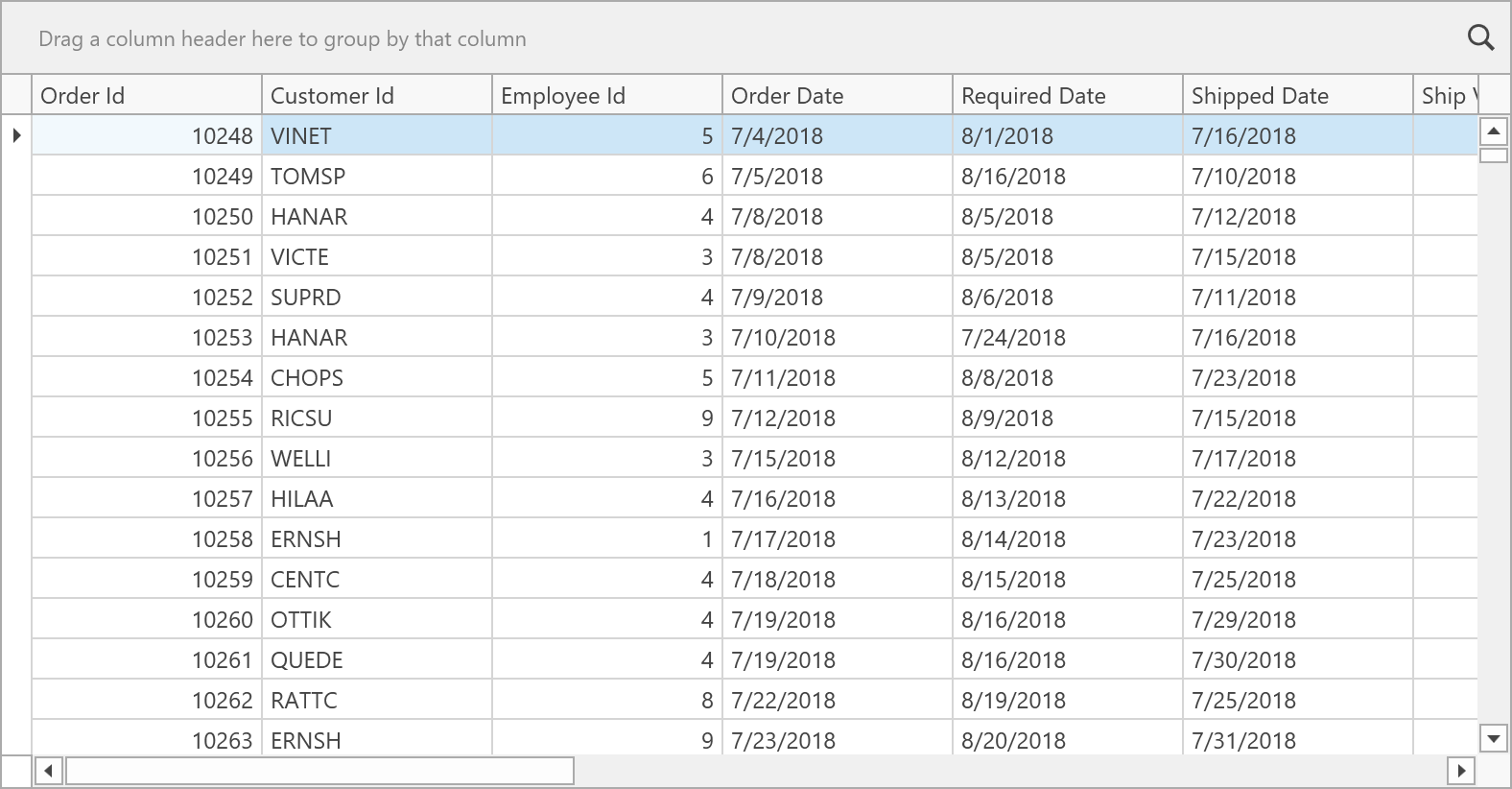Select Customer Id cell VICTE
Screen dimensions: 1512x789
(377, 256)
